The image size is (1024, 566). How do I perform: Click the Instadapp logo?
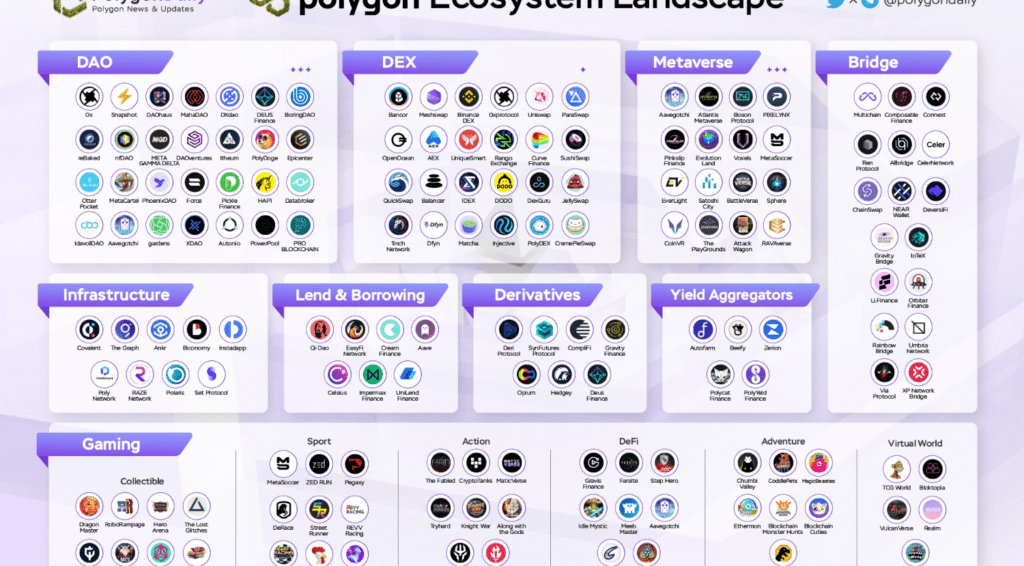[x=232, y=330]
